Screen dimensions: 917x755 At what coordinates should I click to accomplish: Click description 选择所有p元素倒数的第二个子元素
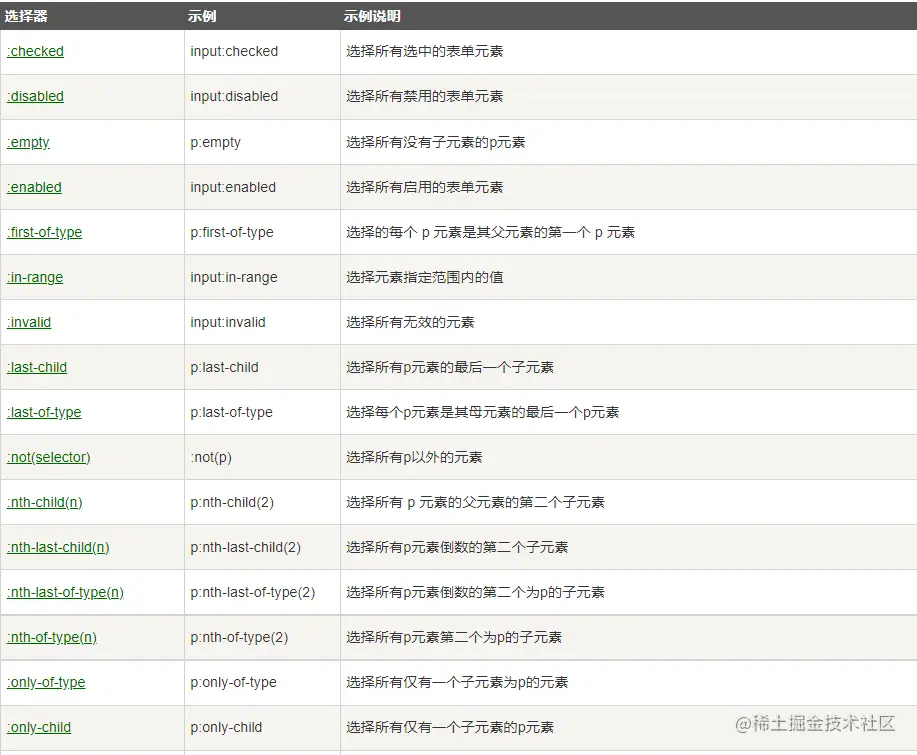point(457,547)
